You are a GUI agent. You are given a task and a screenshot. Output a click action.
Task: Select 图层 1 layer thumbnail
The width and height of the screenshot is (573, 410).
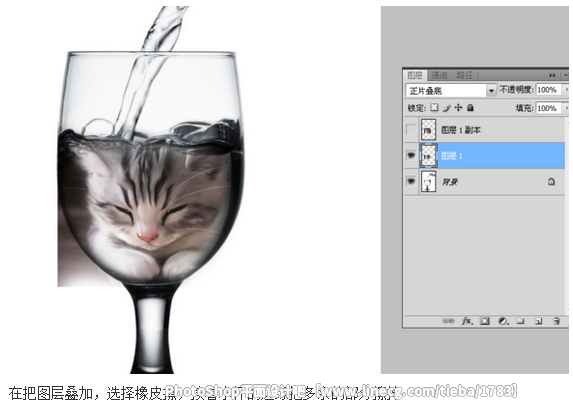click(x=428, y=156)
